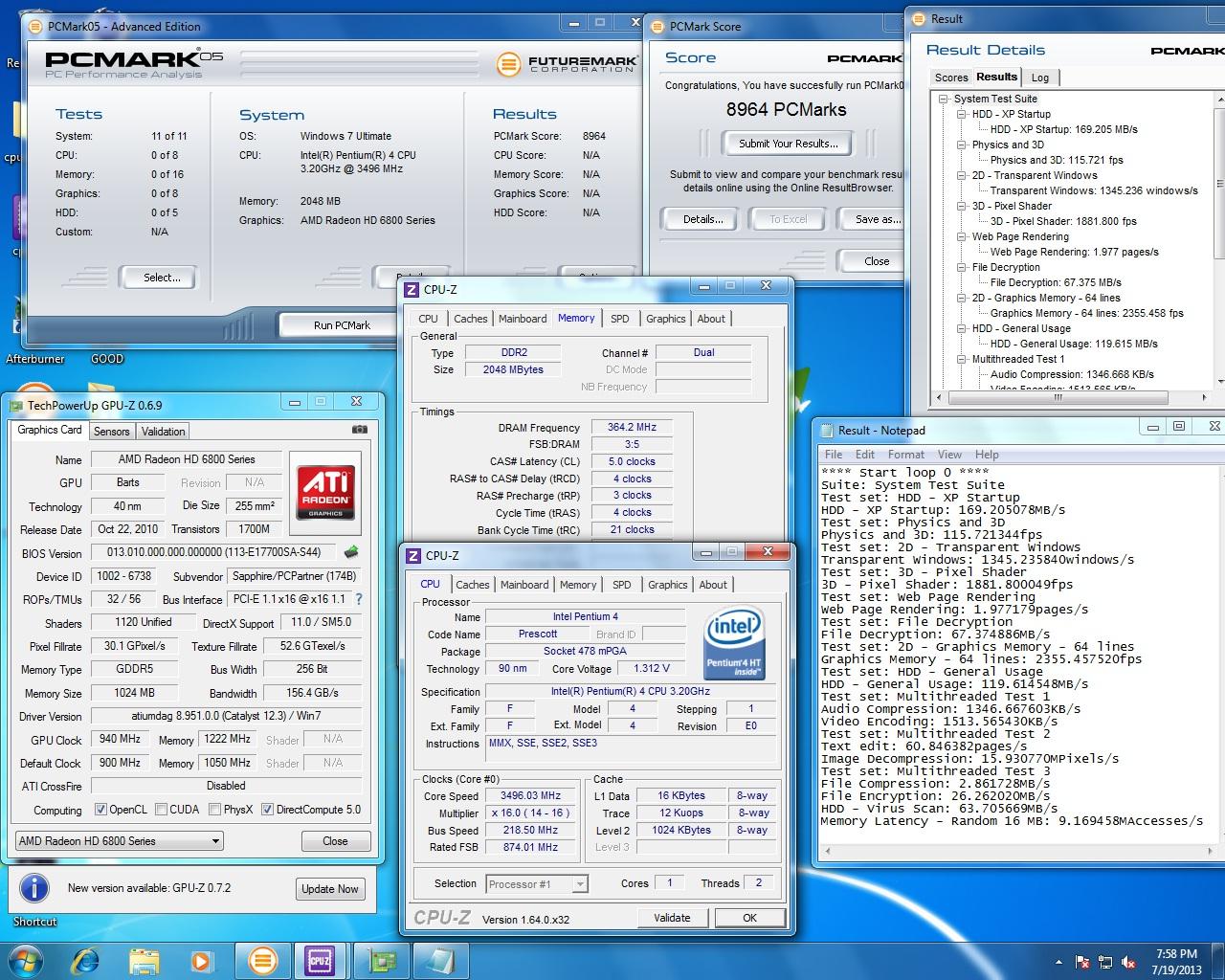
Task: Open the Processor #1 selection dropdown
Action: [x=537, y=884]
